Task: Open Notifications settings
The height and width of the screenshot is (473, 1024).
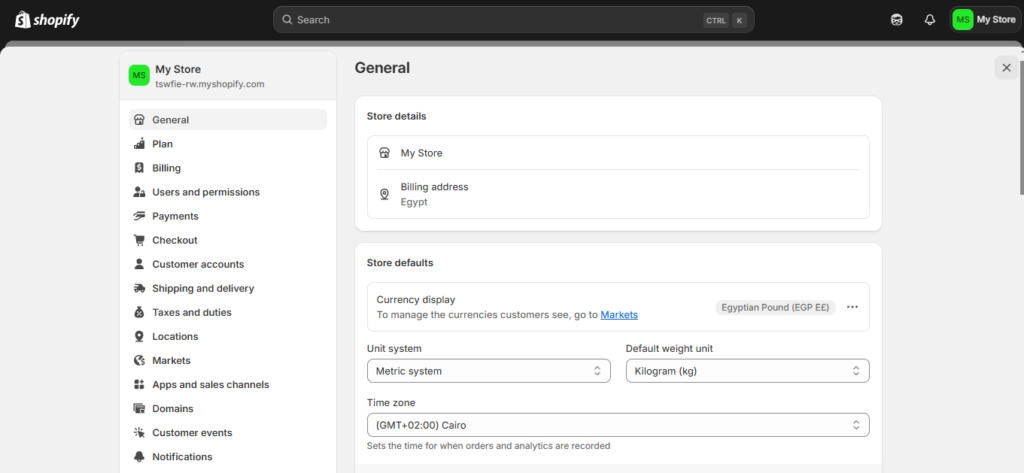Action: pyautogui.click(x=228, y=457)
